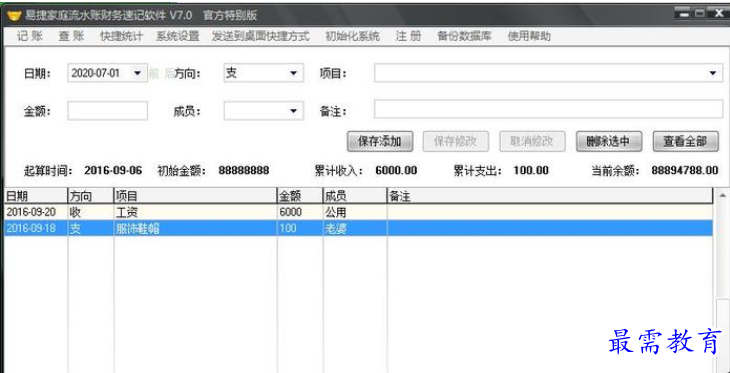Open the 系统设置 menu
Viewport: 730px width, 373px height.
(x=177, y=36)
